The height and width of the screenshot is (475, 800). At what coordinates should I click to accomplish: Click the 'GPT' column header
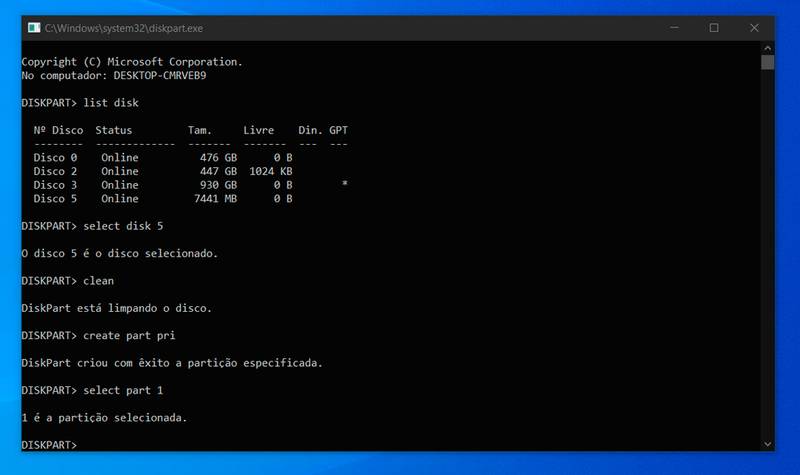(338, 130)
